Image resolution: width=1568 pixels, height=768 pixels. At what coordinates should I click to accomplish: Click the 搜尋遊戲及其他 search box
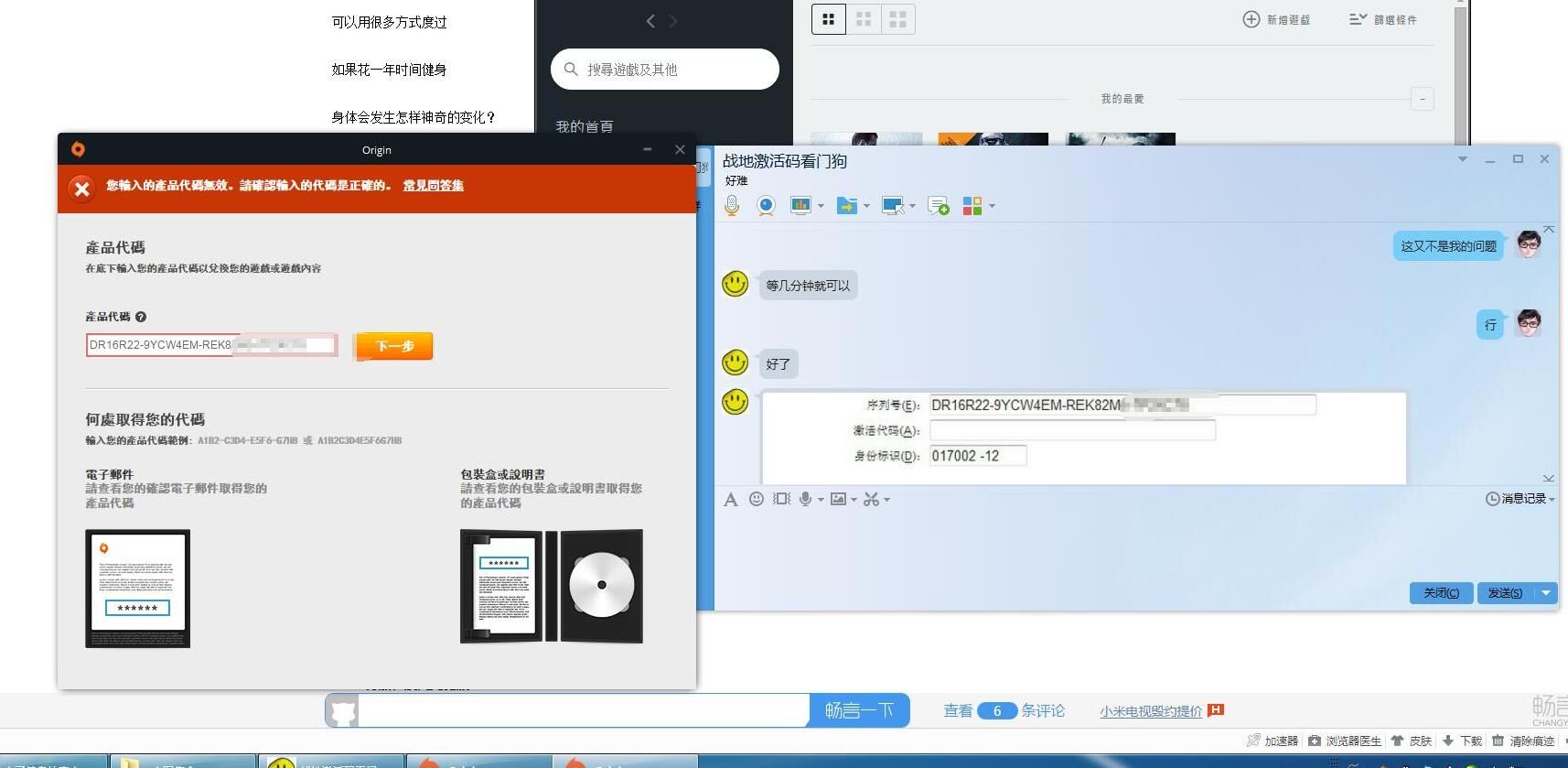[x=665, y=70]
